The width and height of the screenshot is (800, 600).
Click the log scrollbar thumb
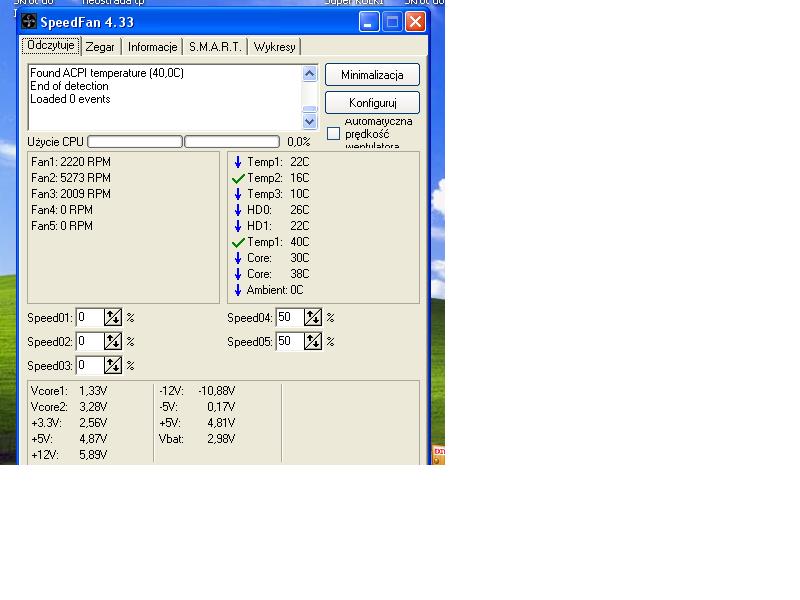309,109
